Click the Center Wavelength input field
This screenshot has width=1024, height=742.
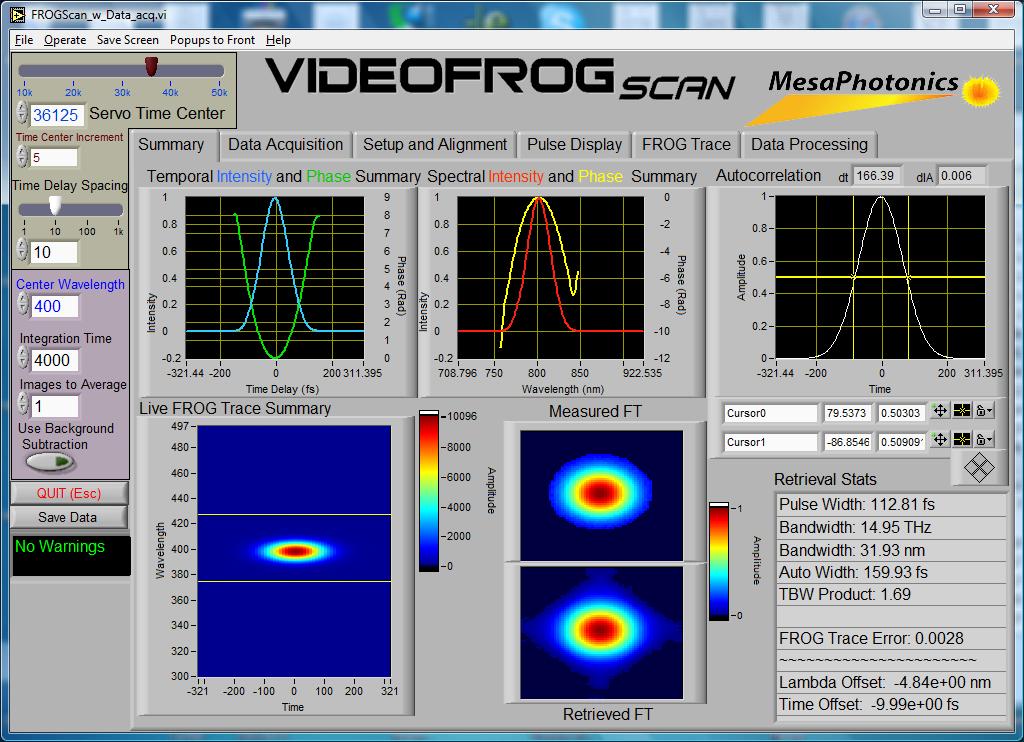point(55,306)
